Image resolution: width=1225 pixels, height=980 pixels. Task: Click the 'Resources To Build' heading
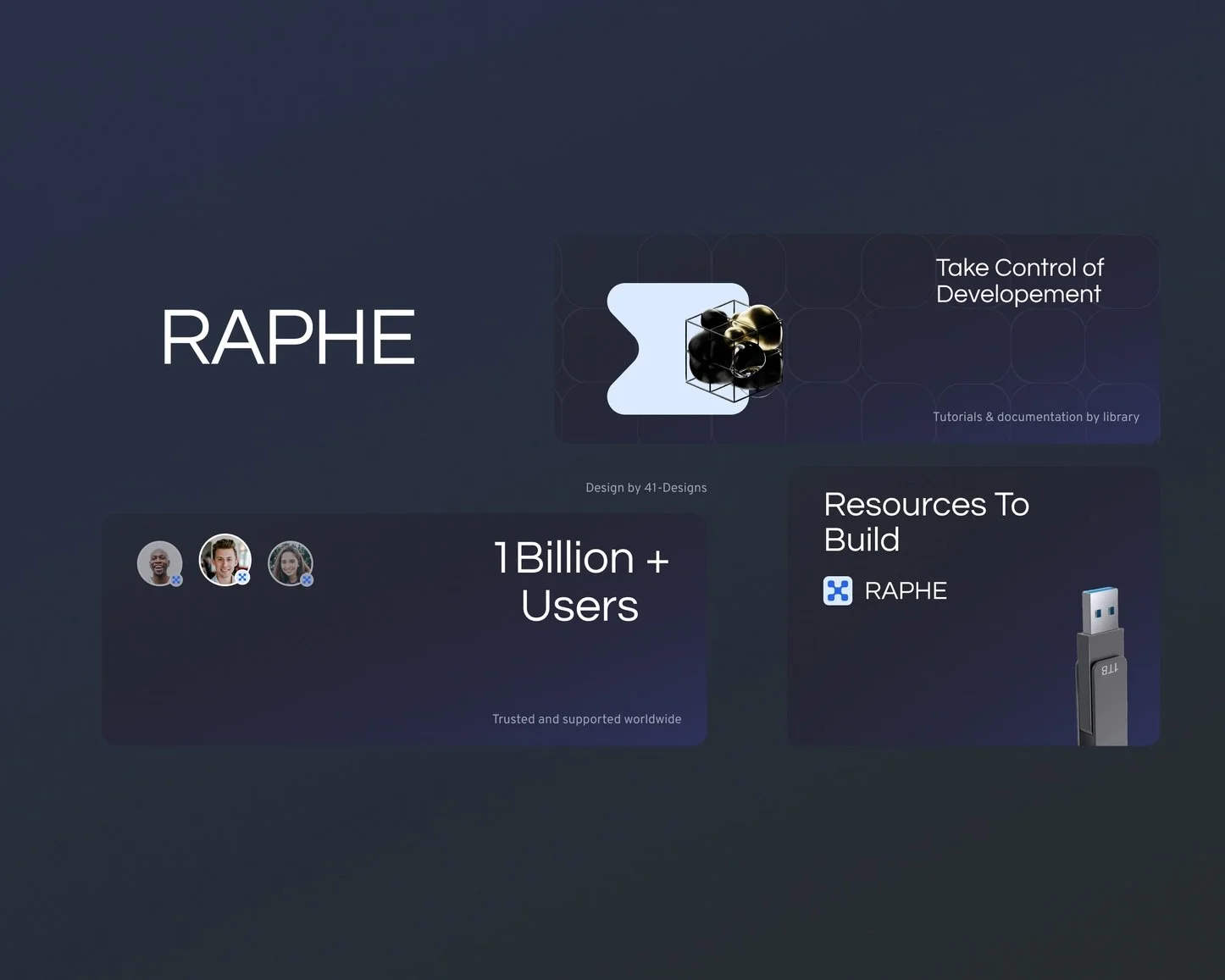click(x=927, y=522)
